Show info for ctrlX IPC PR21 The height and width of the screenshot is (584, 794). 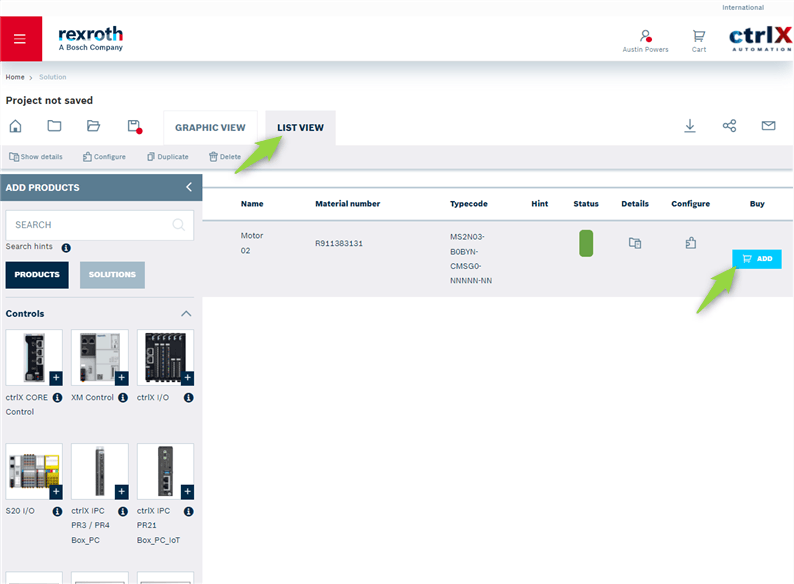pyautogui.click(x=189, y=512)
